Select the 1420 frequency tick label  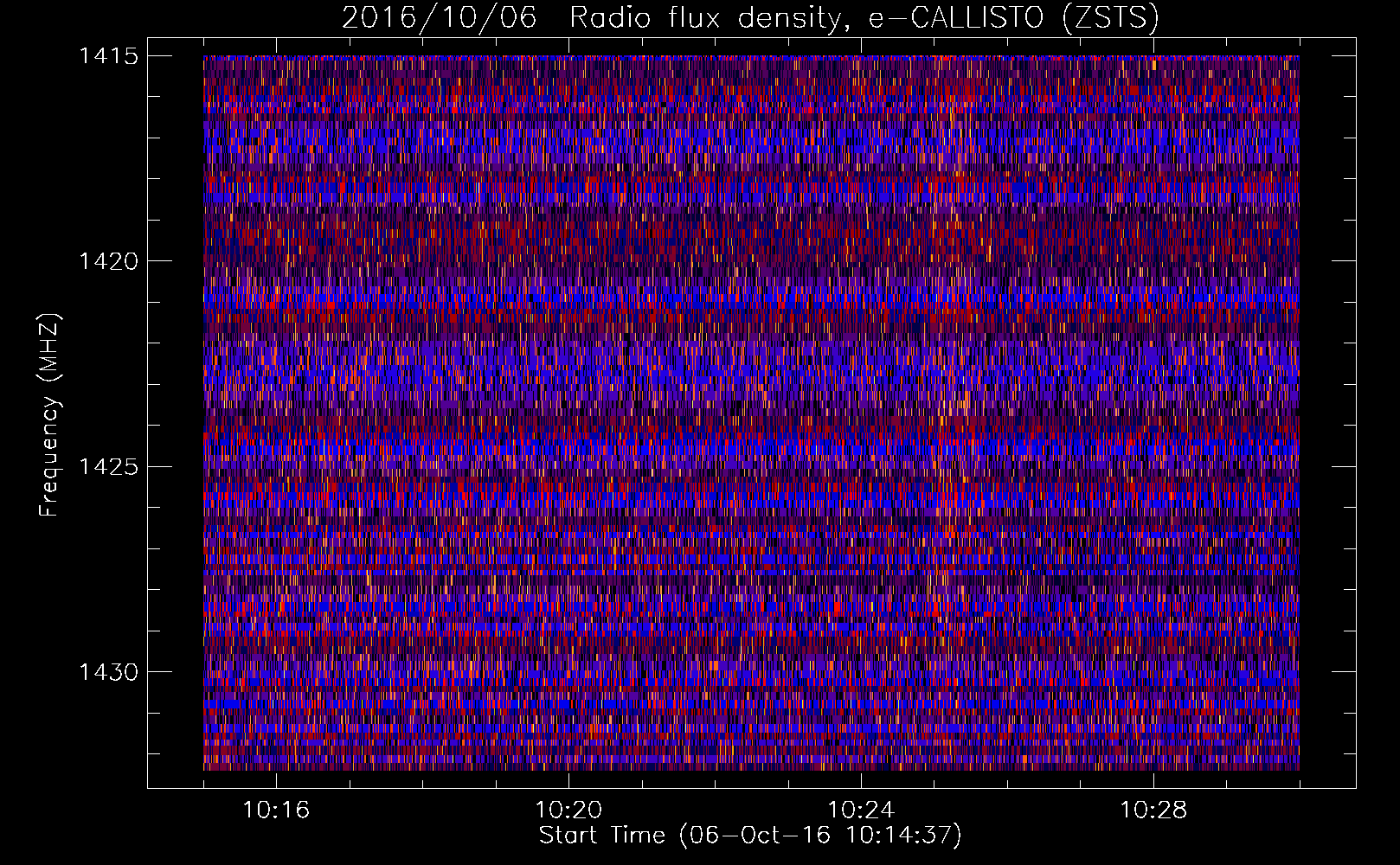[x=108, y=261]
